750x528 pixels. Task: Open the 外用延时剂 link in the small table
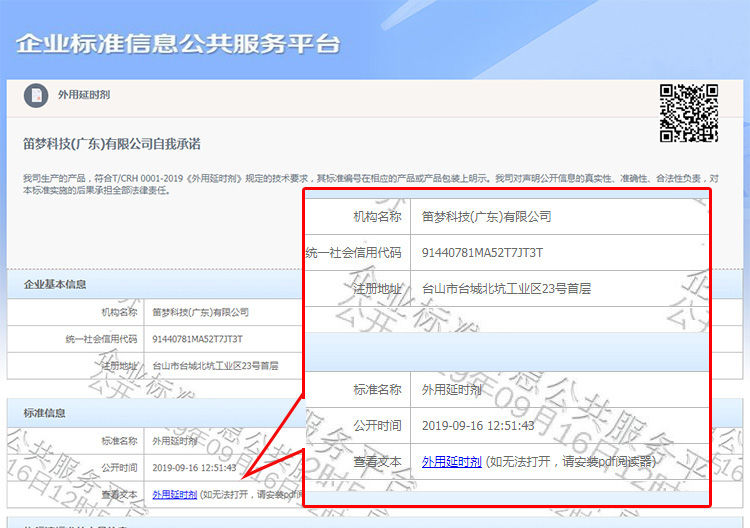tap(175, 494)
